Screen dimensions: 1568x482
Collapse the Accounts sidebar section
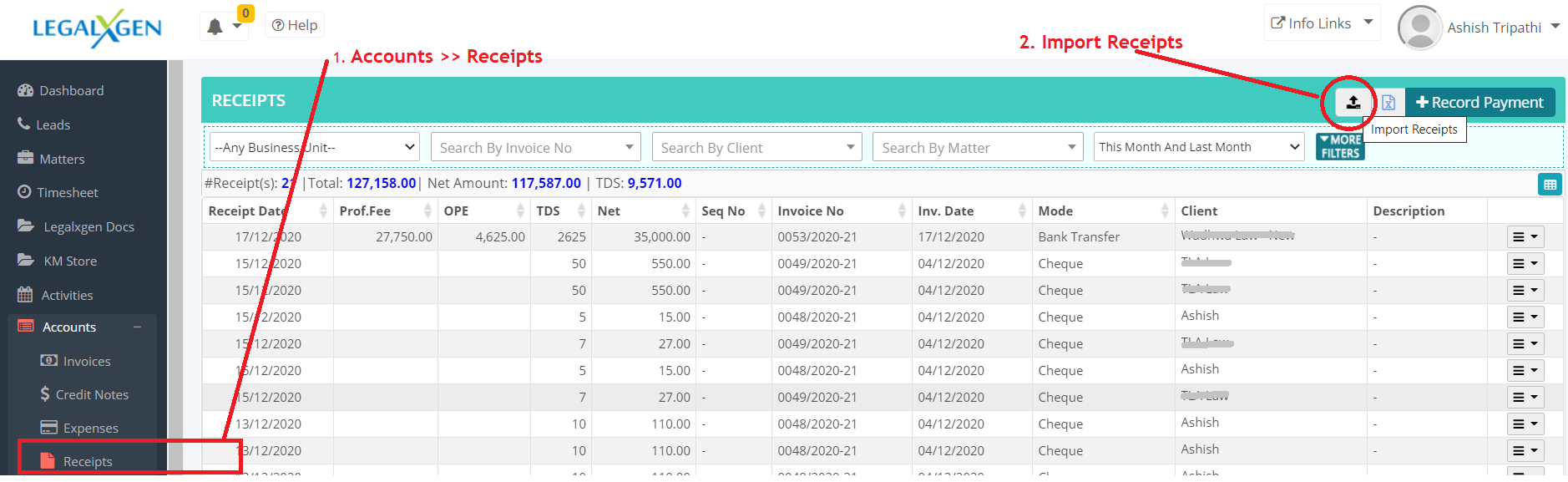[138, 327]
